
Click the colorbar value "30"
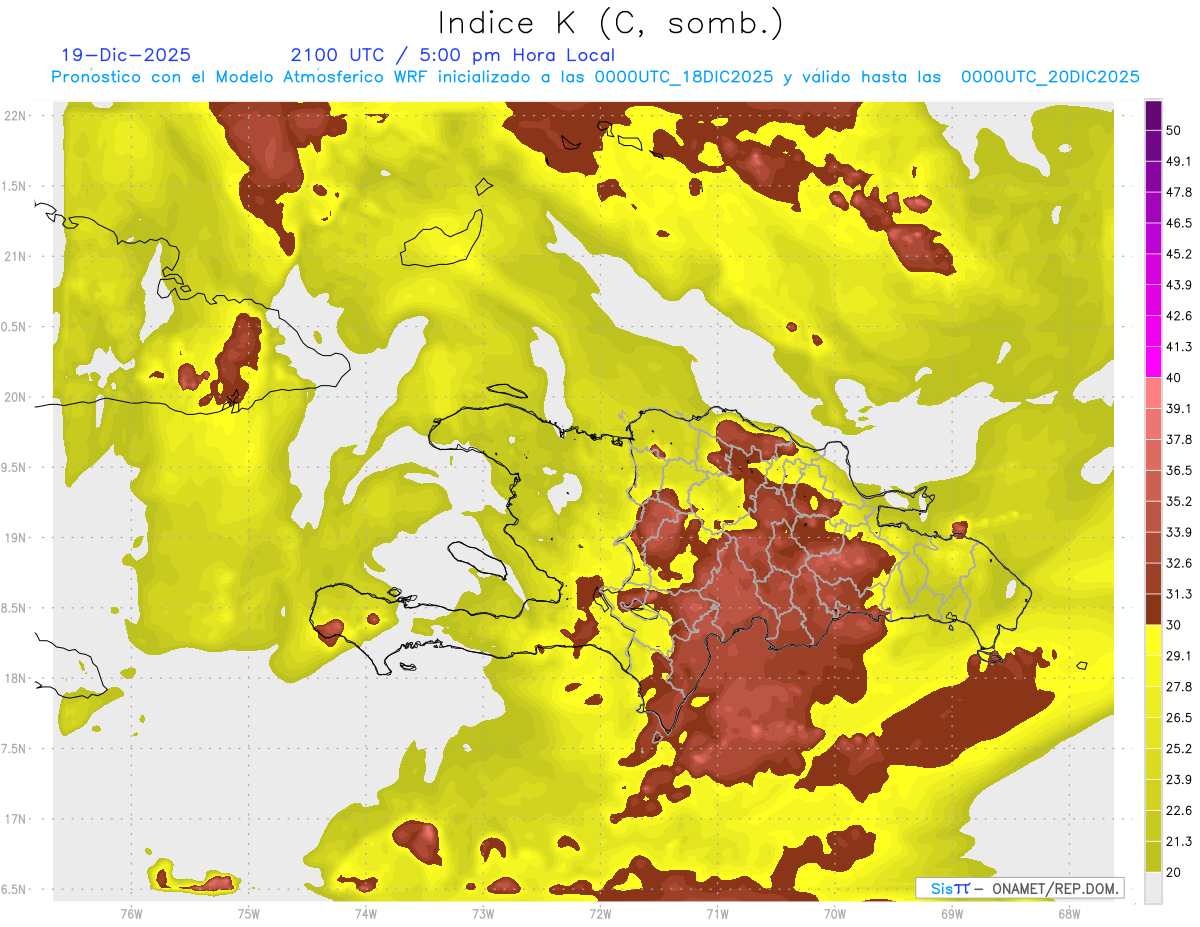pyautogui.click(x=1174, y=625)
